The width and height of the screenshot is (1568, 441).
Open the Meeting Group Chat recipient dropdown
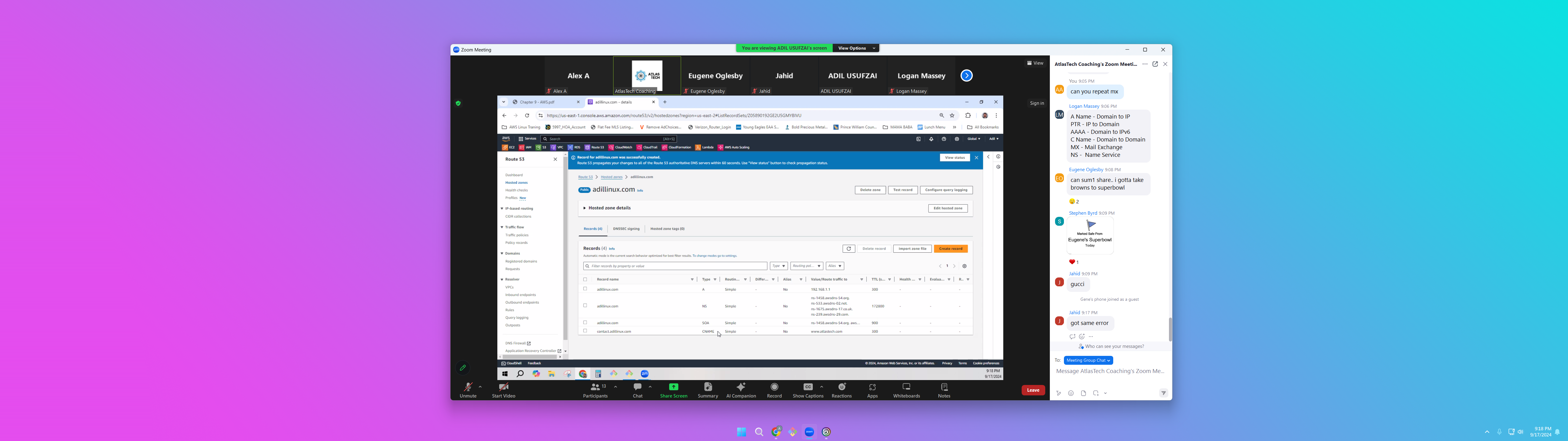point(1088,360)
